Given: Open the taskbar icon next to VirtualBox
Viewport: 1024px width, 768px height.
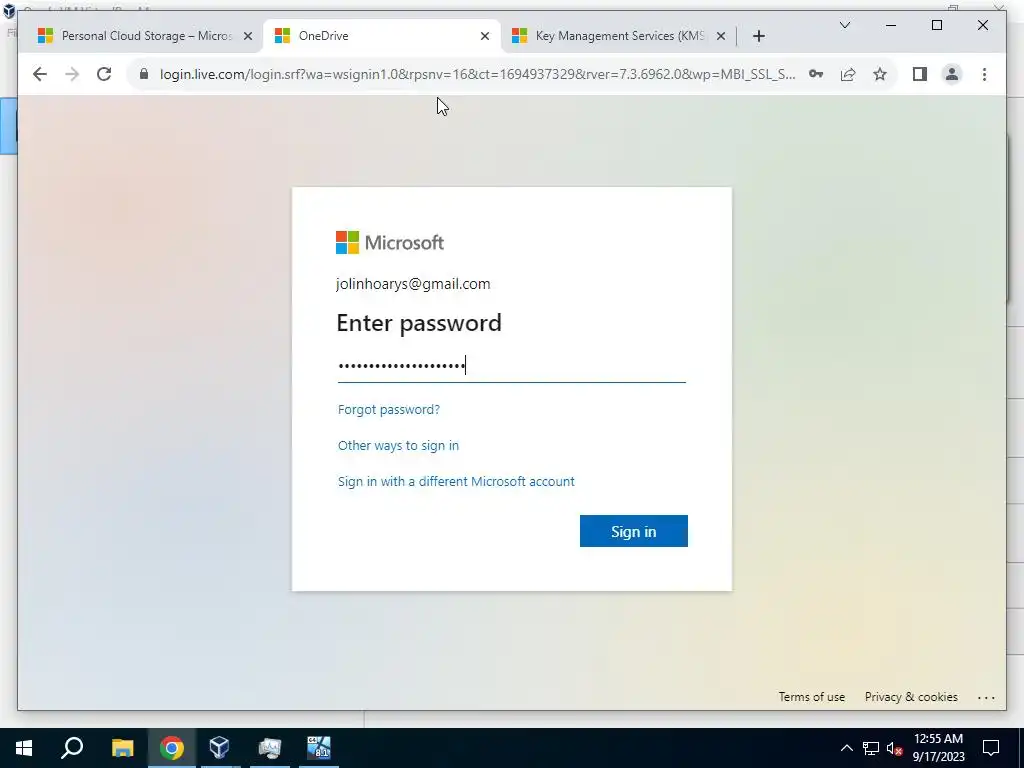Looking at the screenshot, I should [269, 748].
